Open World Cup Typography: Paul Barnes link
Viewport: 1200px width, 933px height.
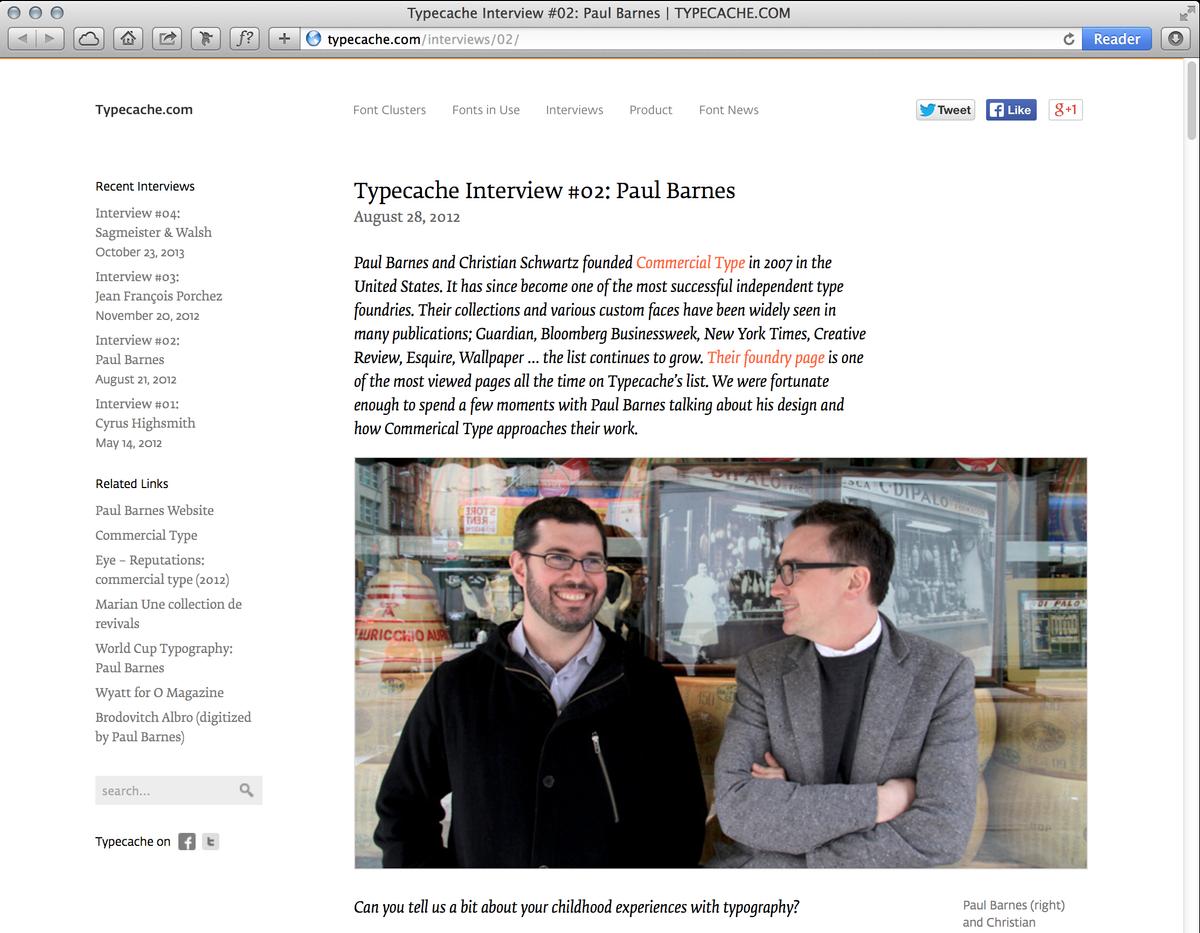(164, 658)
